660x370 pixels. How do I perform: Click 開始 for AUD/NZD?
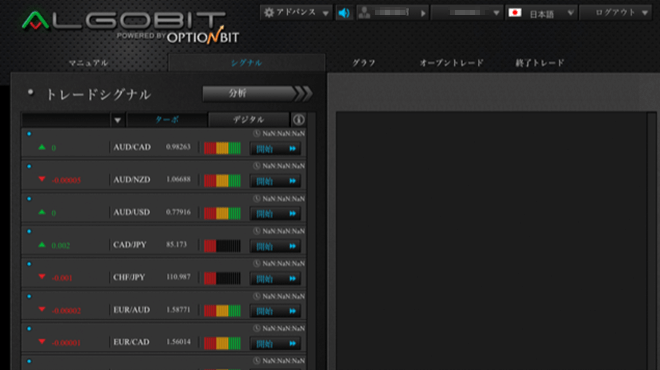click(275, 181)
